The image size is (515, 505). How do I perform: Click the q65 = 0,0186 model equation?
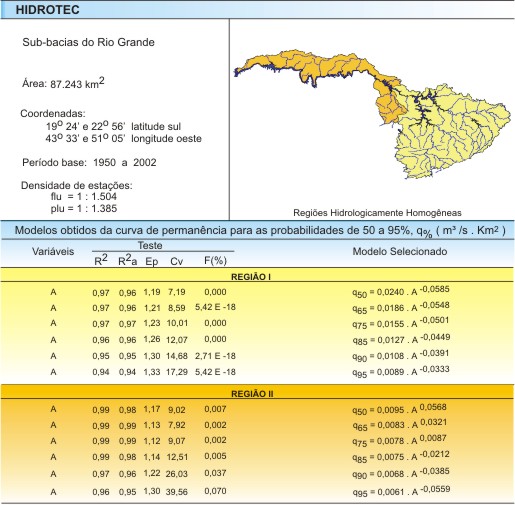tap(401, 307)
